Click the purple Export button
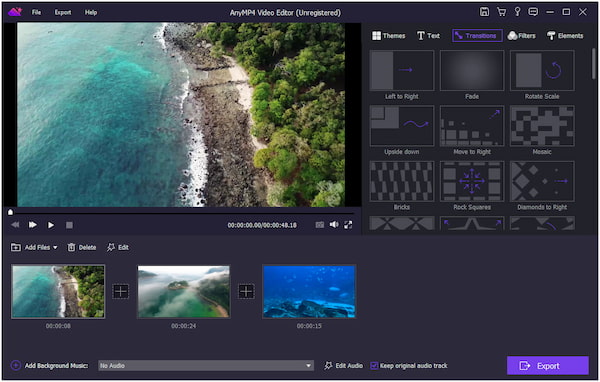Screen dimensions: 600x382 [x=548, y=366]
